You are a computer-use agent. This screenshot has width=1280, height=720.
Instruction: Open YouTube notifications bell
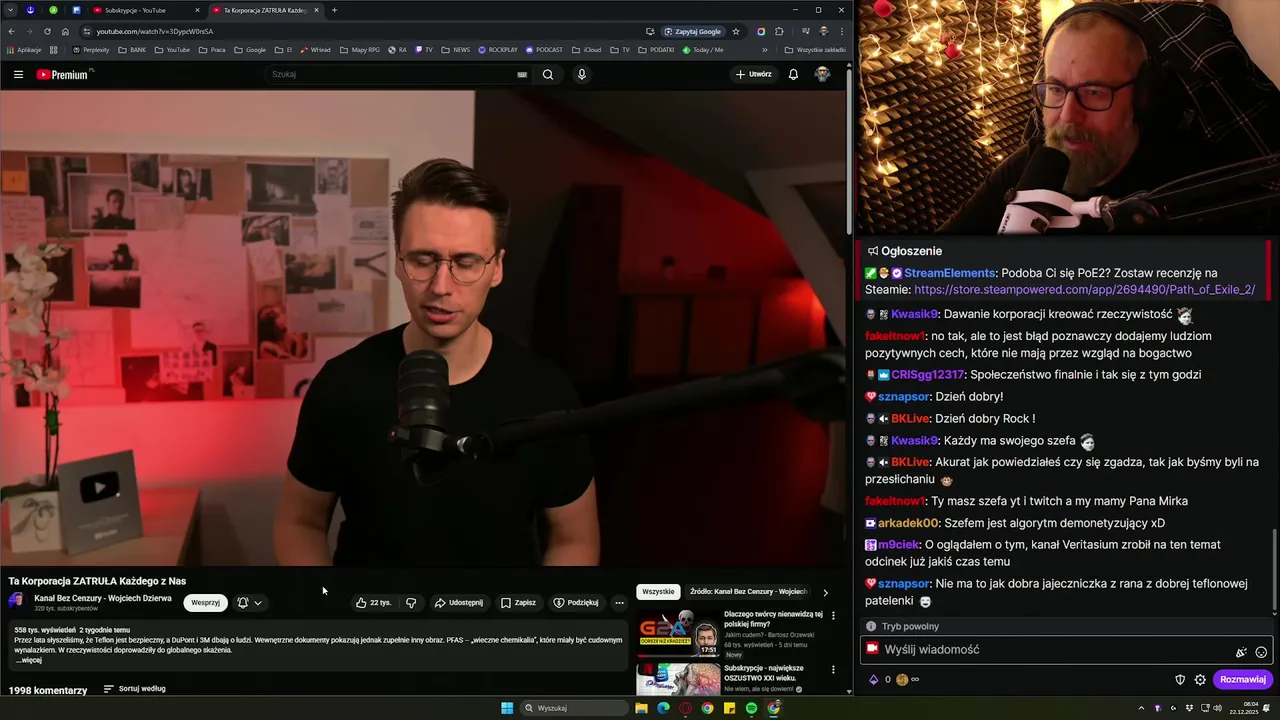(793, 74)
